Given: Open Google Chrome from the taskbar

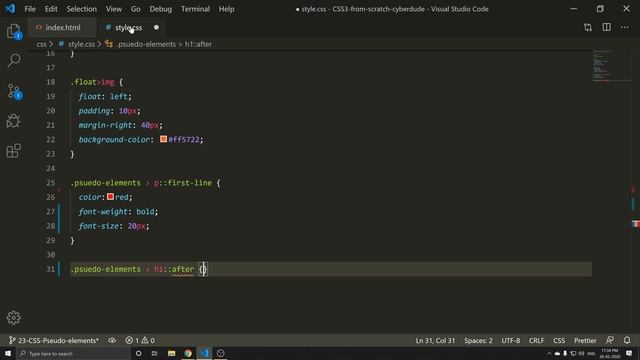Looking at the screenshot, I should (188, 353).
